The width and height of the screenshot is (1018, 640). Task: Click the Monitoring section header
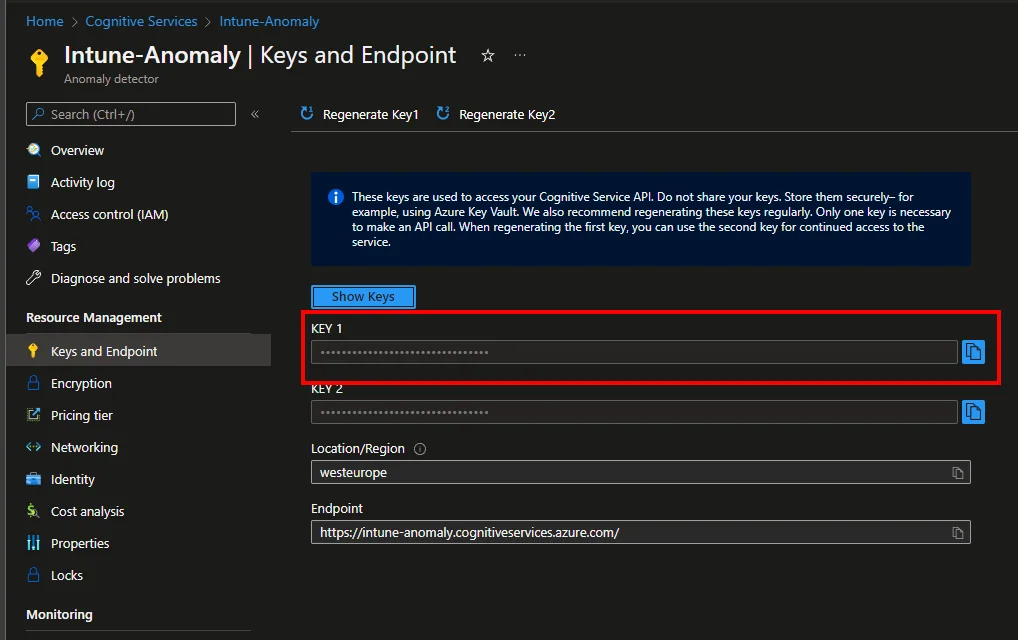[59, 614]
